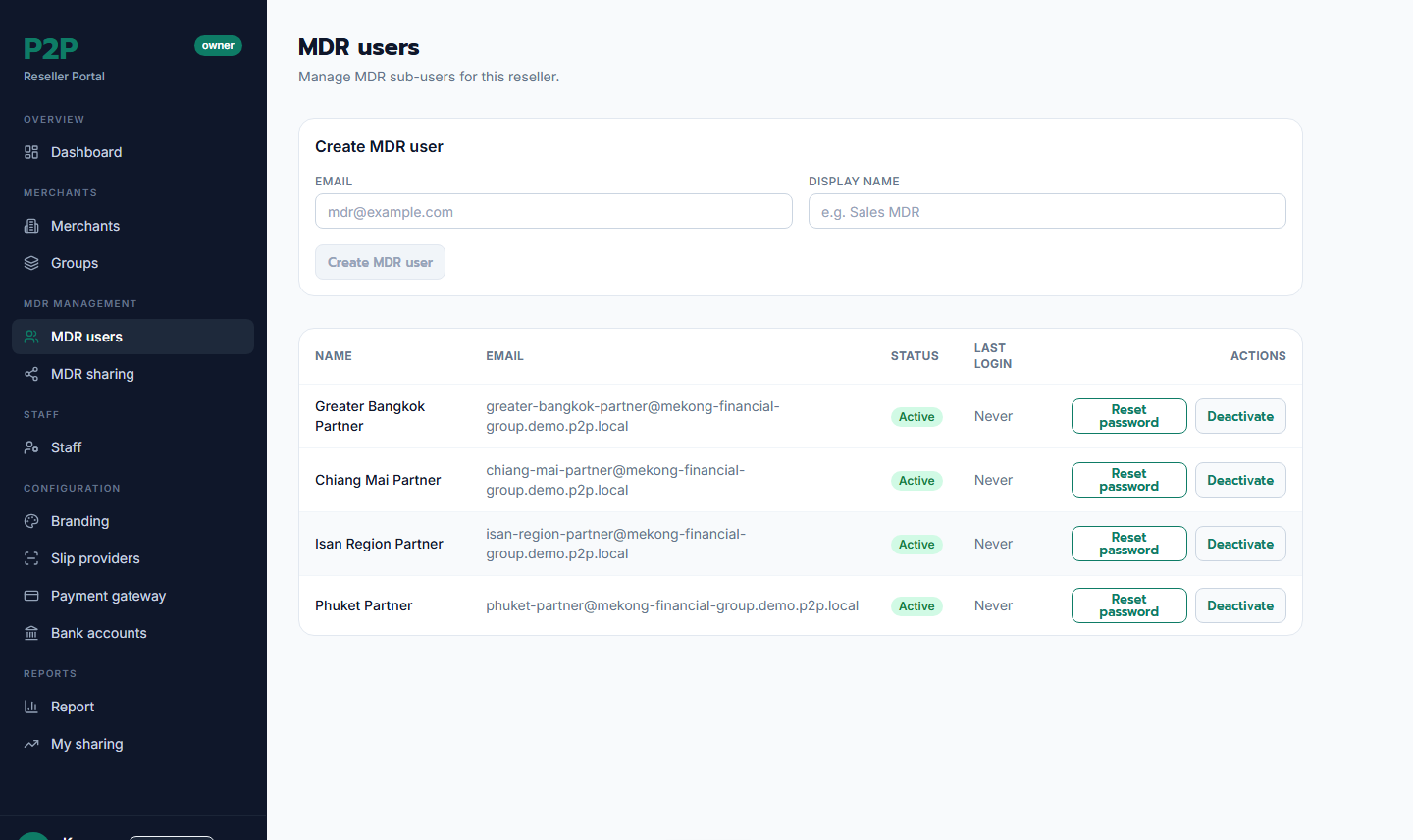The image size is (1413, 840).
Task: Click the Create MDR user button
Action: click(x=380, y=262)
